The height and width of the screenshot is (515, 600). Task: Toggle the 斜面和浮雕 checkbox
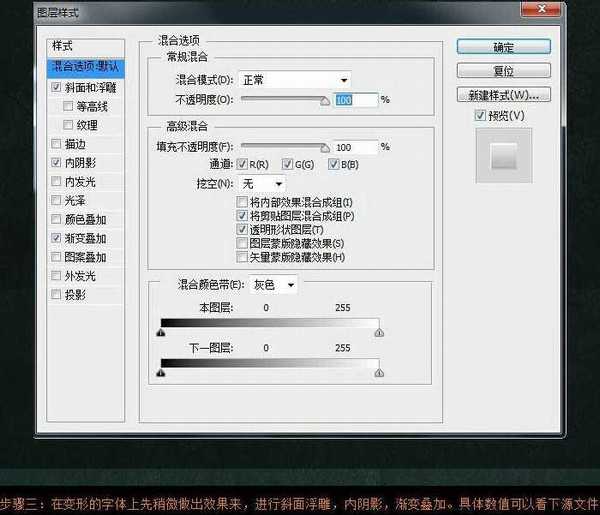tap(56, 87)
